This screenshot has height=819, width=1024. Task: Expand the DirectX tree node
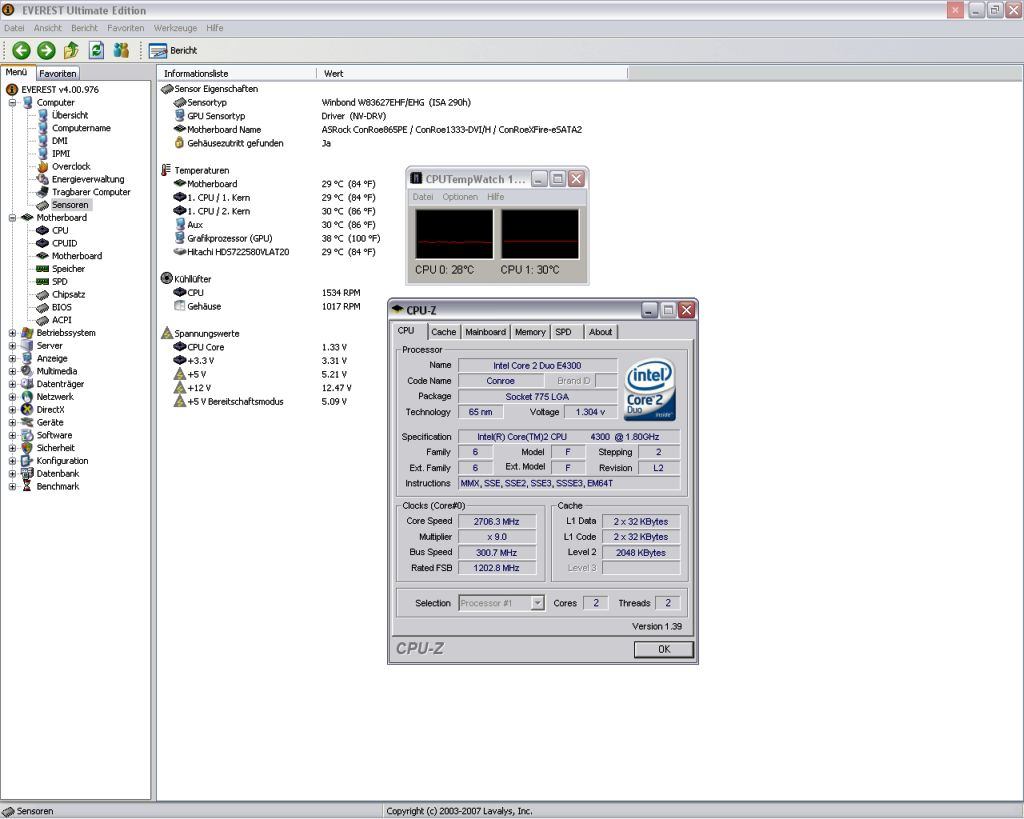coord(12,410)
